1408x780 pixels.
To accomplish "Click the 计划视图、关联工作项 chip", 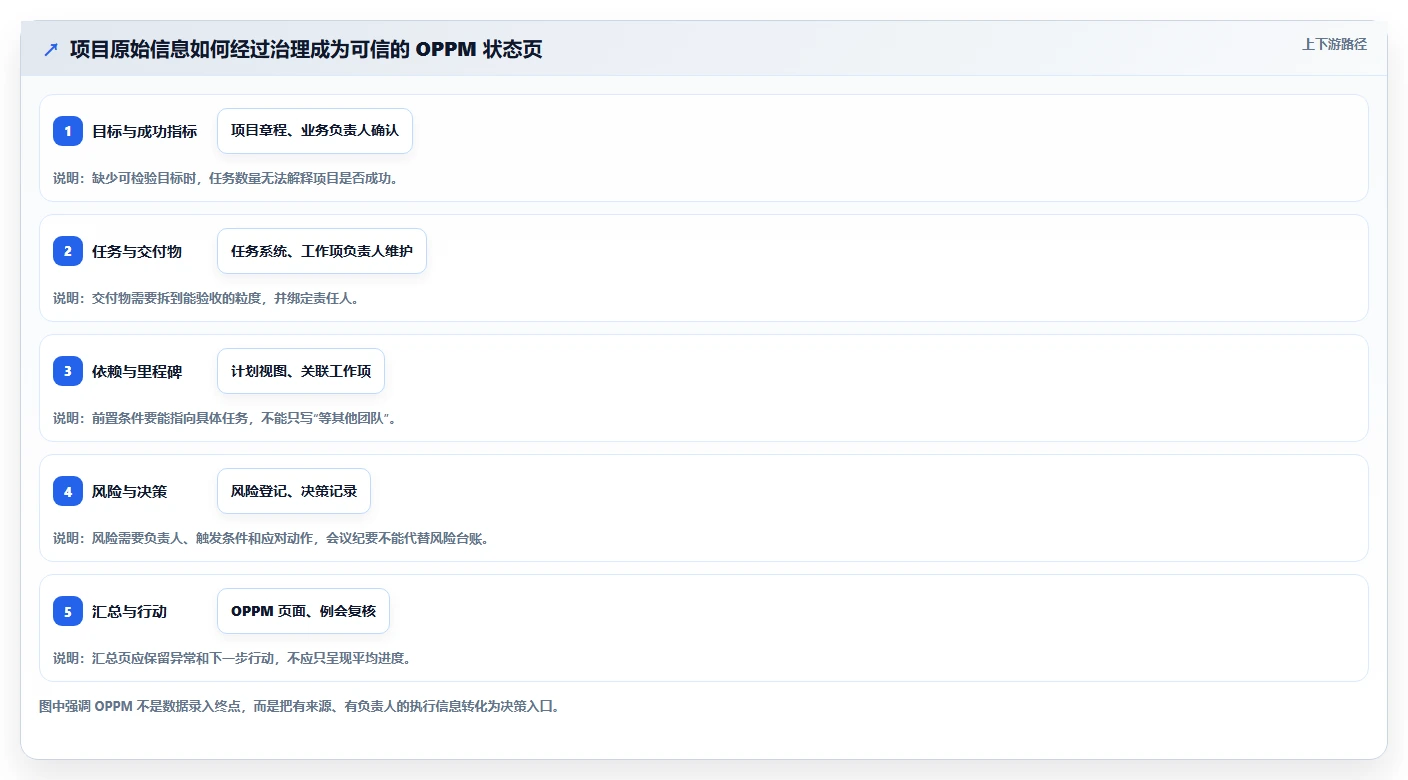I will [x=301, y=371].
